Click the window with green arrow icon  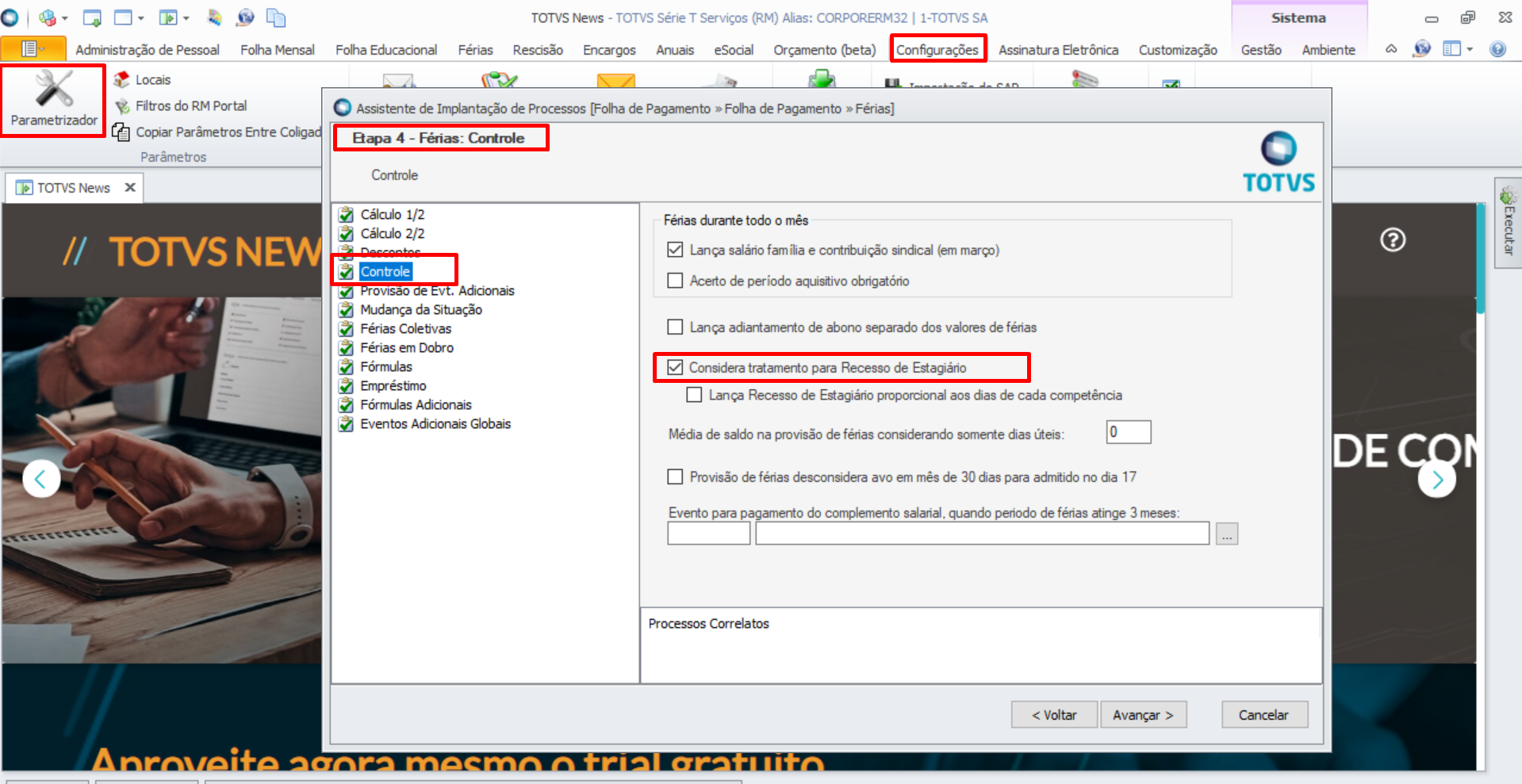[92, 17]
